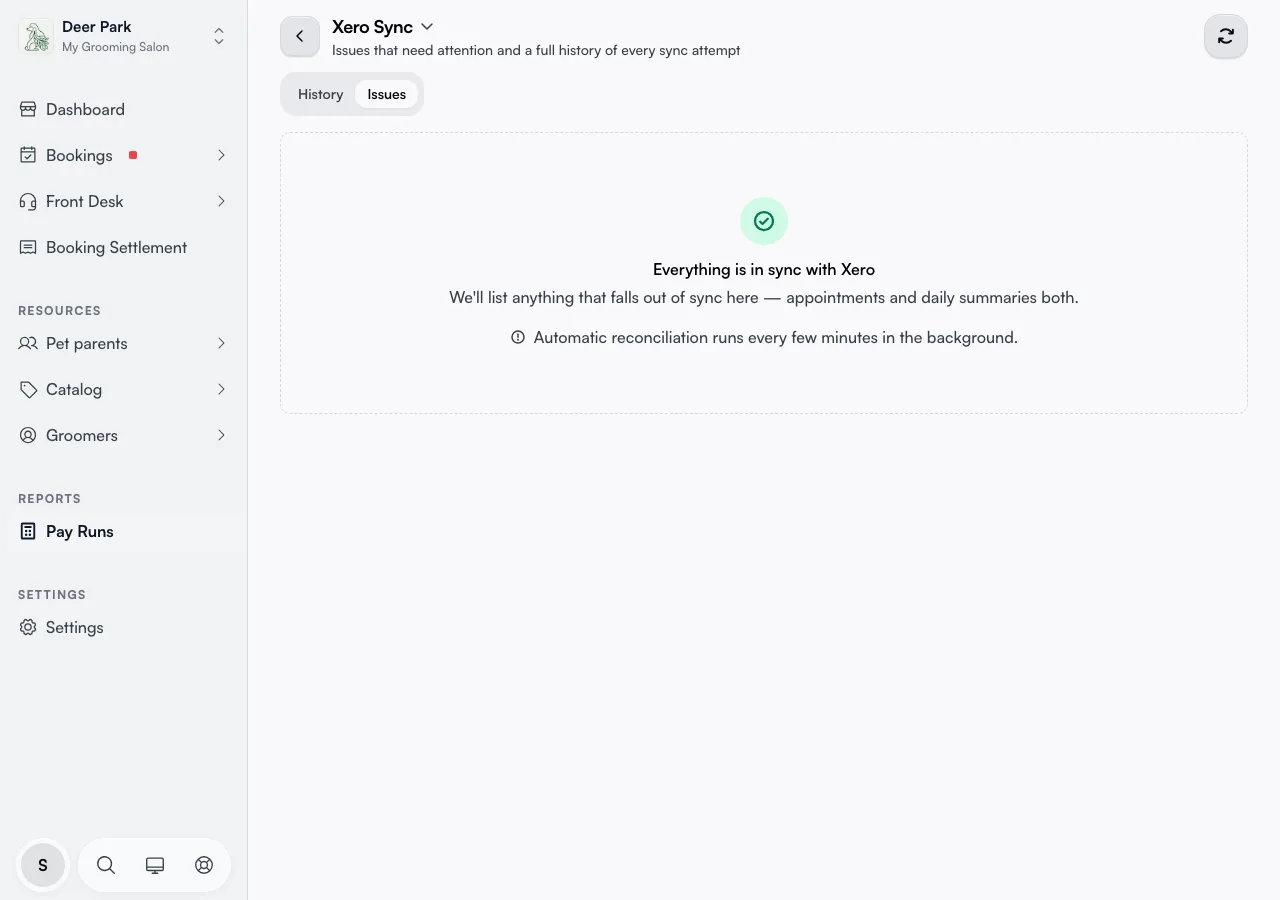The width and height of the screenshot is (1280, 900).
Task: Click the refresh sync icon button
Action: pyautogui.click(x=1226, y=36)
